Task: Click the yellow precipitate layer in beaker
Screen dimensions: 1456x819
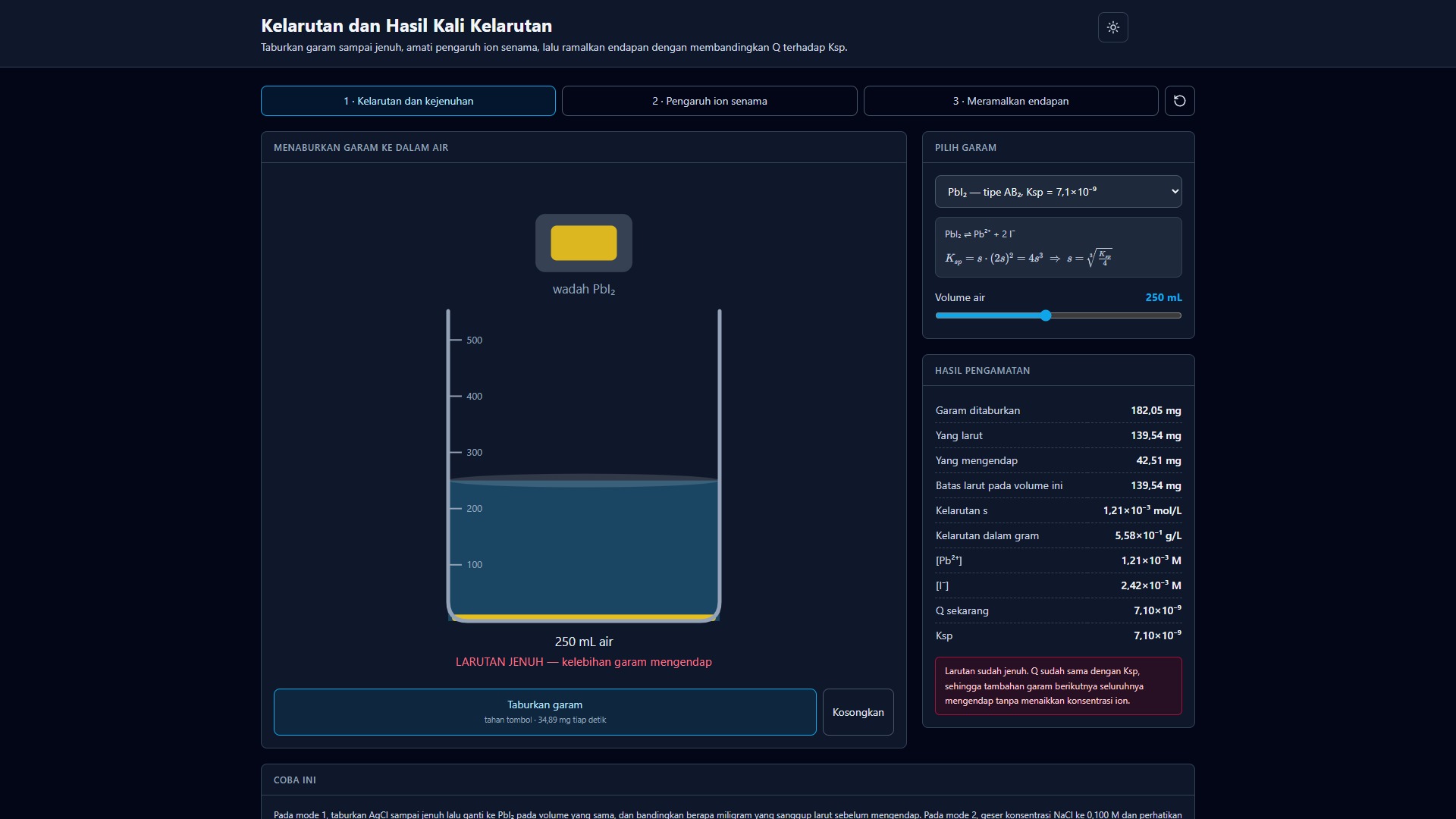Action: pyautogui.click(x=583, y=617)
